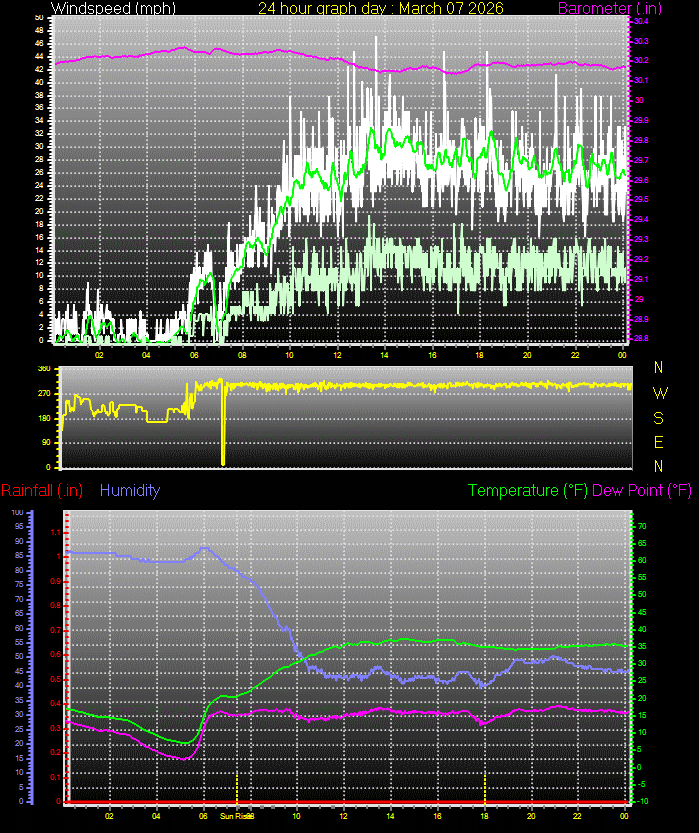Click the "Sun Rise" marker label

pos(235,816)
